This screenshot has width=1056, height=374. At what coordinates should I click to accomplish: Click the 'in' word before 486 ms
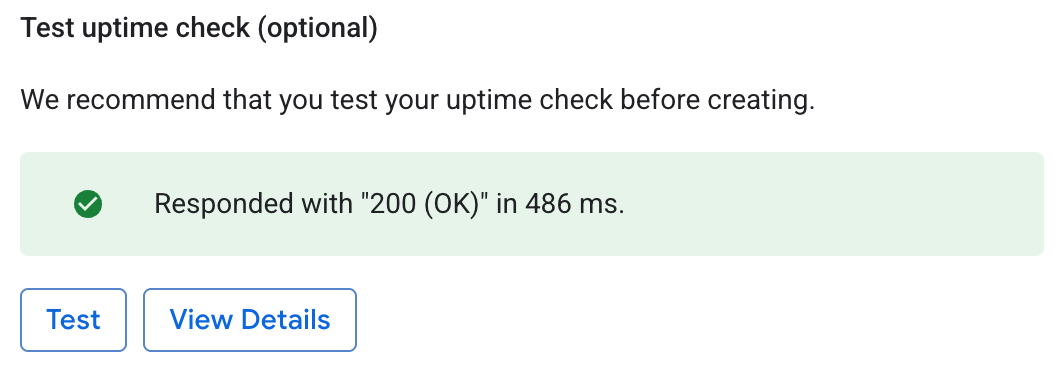tap(506, 204)
